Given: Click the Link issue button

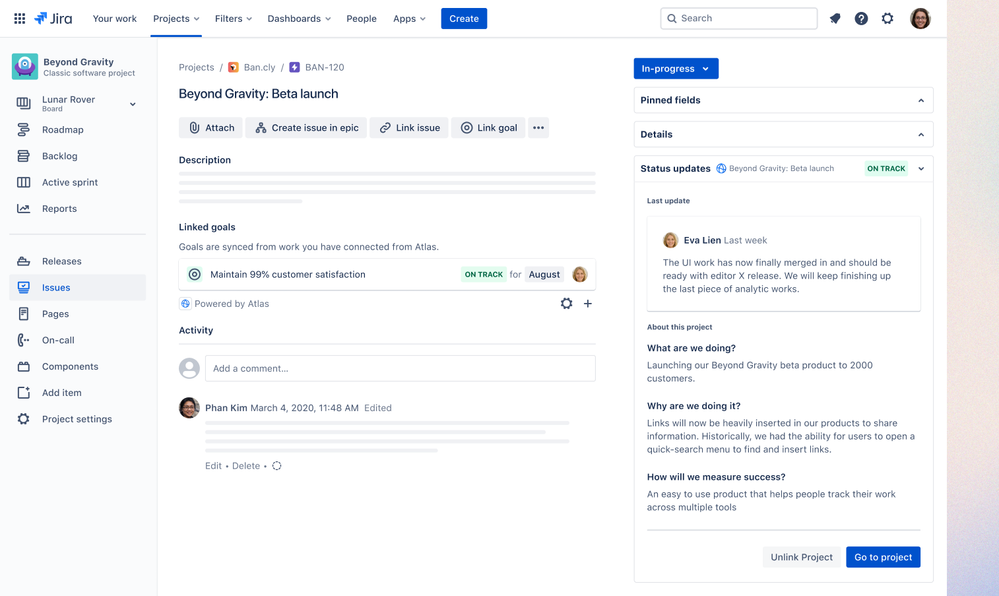Looking at the screenshot, I should click(x=409, y=127).
